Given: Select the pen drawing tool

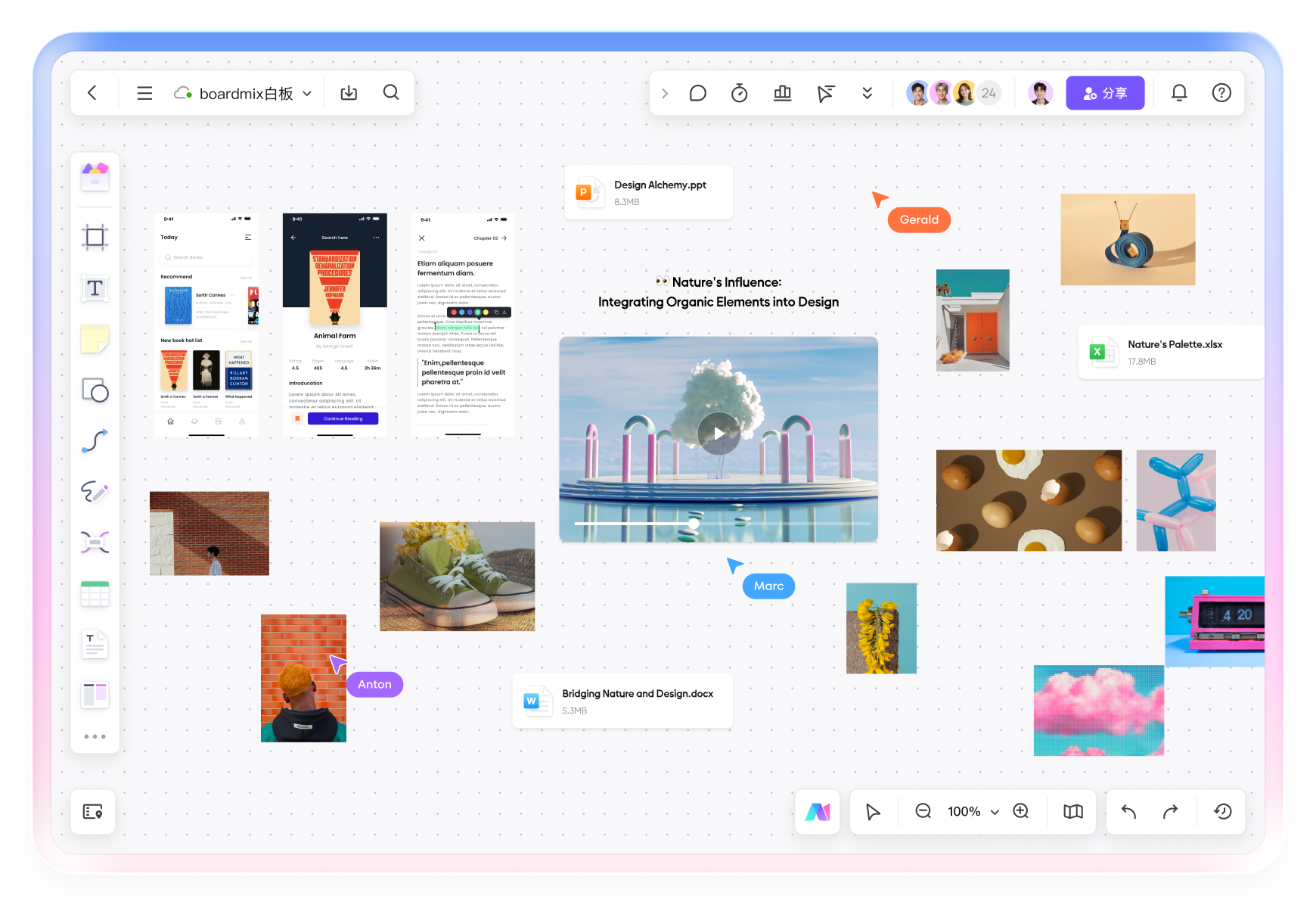Looking at the screenshot, I should click(x=95, y=492).
